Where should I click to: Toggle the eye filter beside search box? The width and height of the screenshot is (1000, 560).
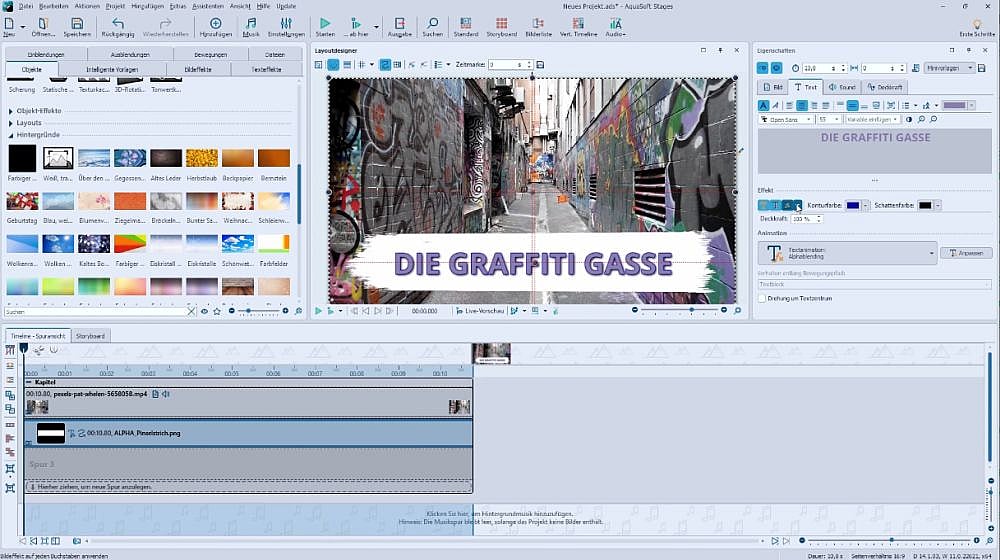(204, 312)
